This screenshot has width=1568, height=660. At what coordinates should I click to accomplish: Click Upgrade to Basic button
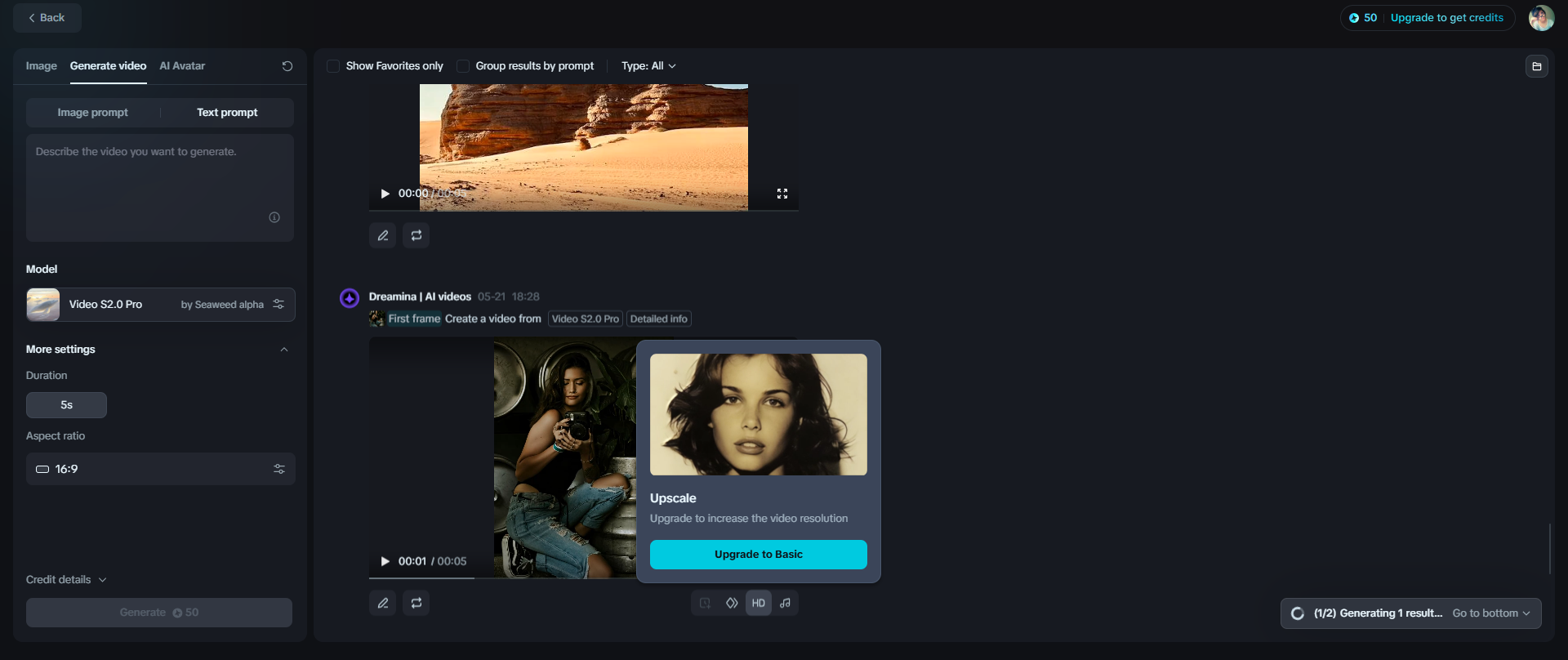tap(759, 555)
